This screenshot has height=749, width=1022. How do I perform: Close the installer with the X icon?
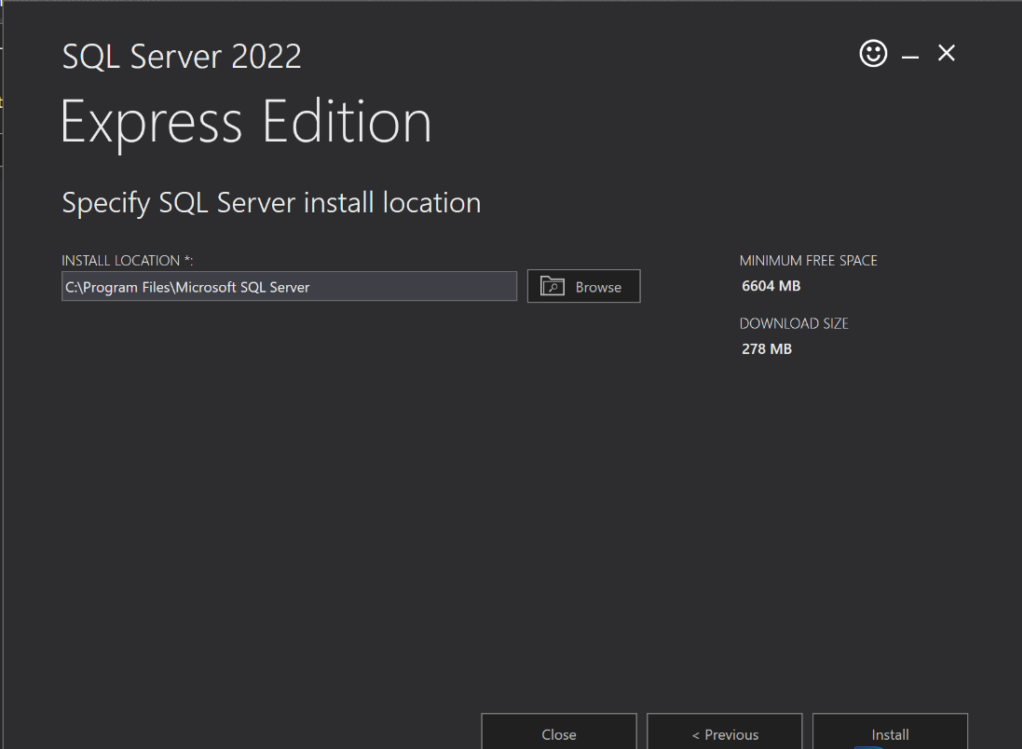click(x=946, y=55)
